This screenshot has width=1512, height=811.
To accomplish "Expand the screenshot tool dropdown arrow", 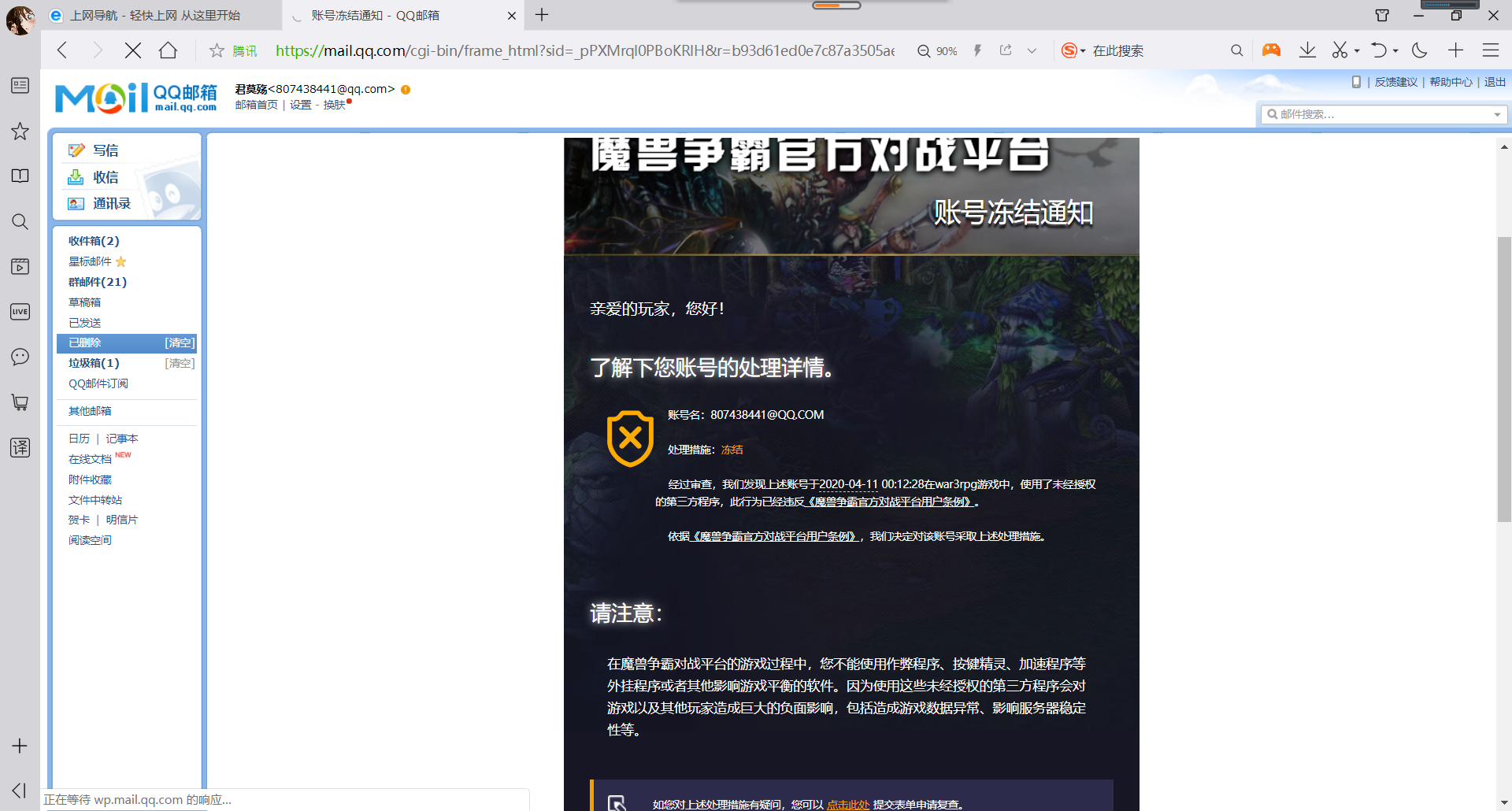I will pyautogui.click(x=1357, y=51).
